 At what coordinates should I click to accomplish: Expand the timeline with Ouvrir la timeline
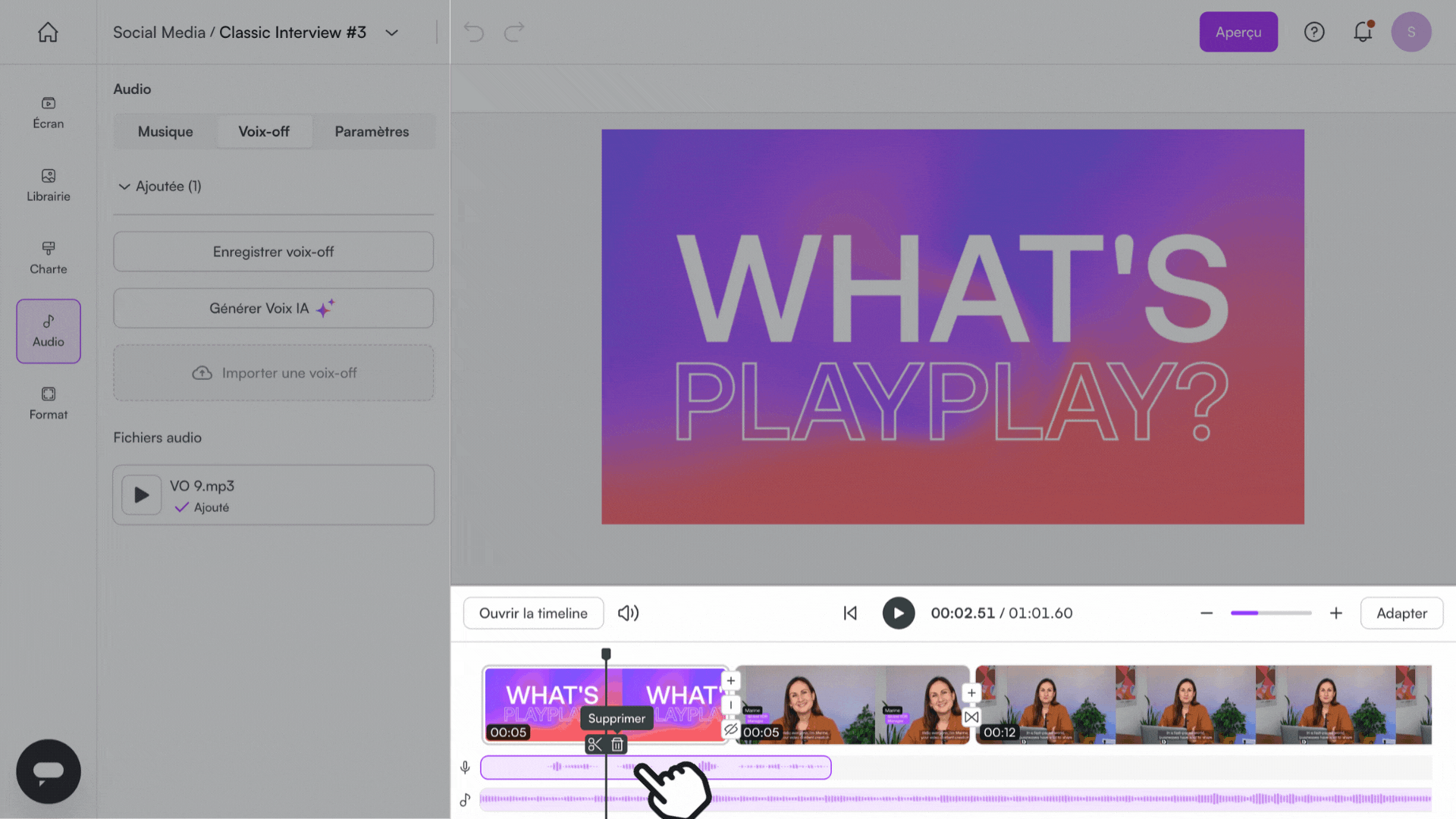pos(533,613)
